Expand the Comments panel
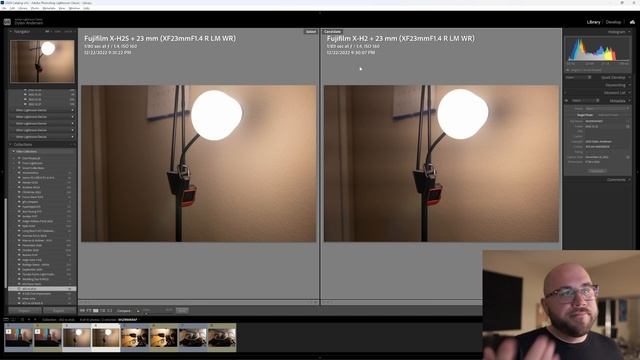Screen dimensions: 640x360 click(629, 180)
